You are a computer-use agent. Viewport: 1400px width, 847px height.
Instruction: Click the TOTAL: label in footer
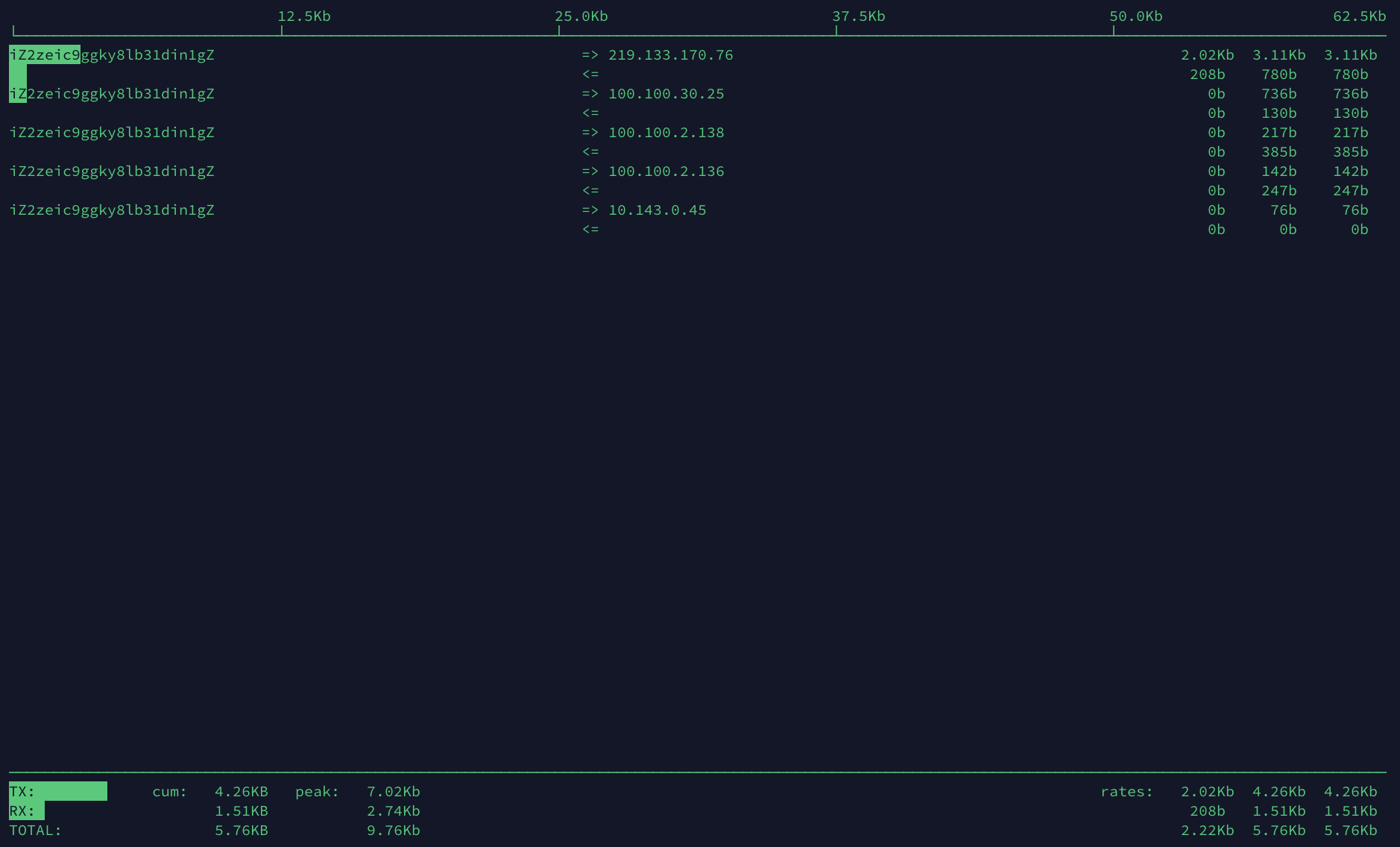[x=36, y=831]
